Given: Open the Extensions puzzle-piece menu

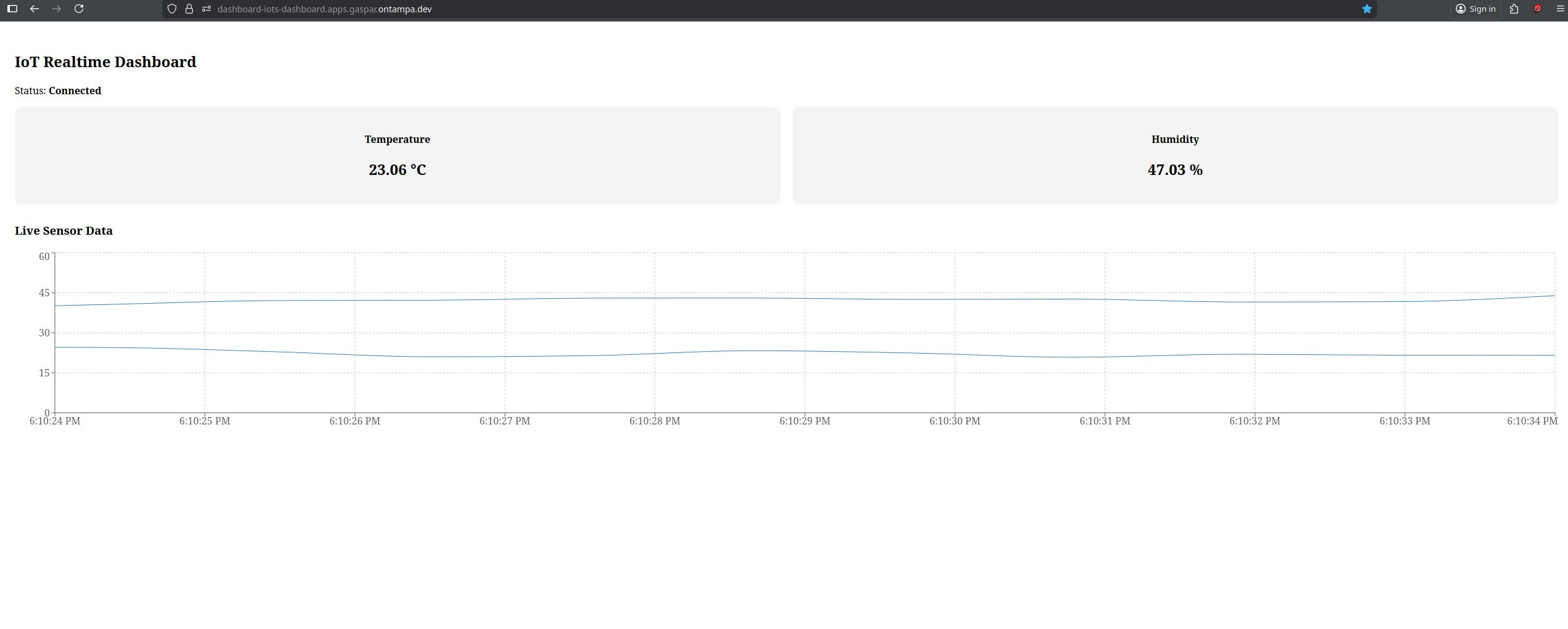Looking at the screenshot, I should 1514,9.
